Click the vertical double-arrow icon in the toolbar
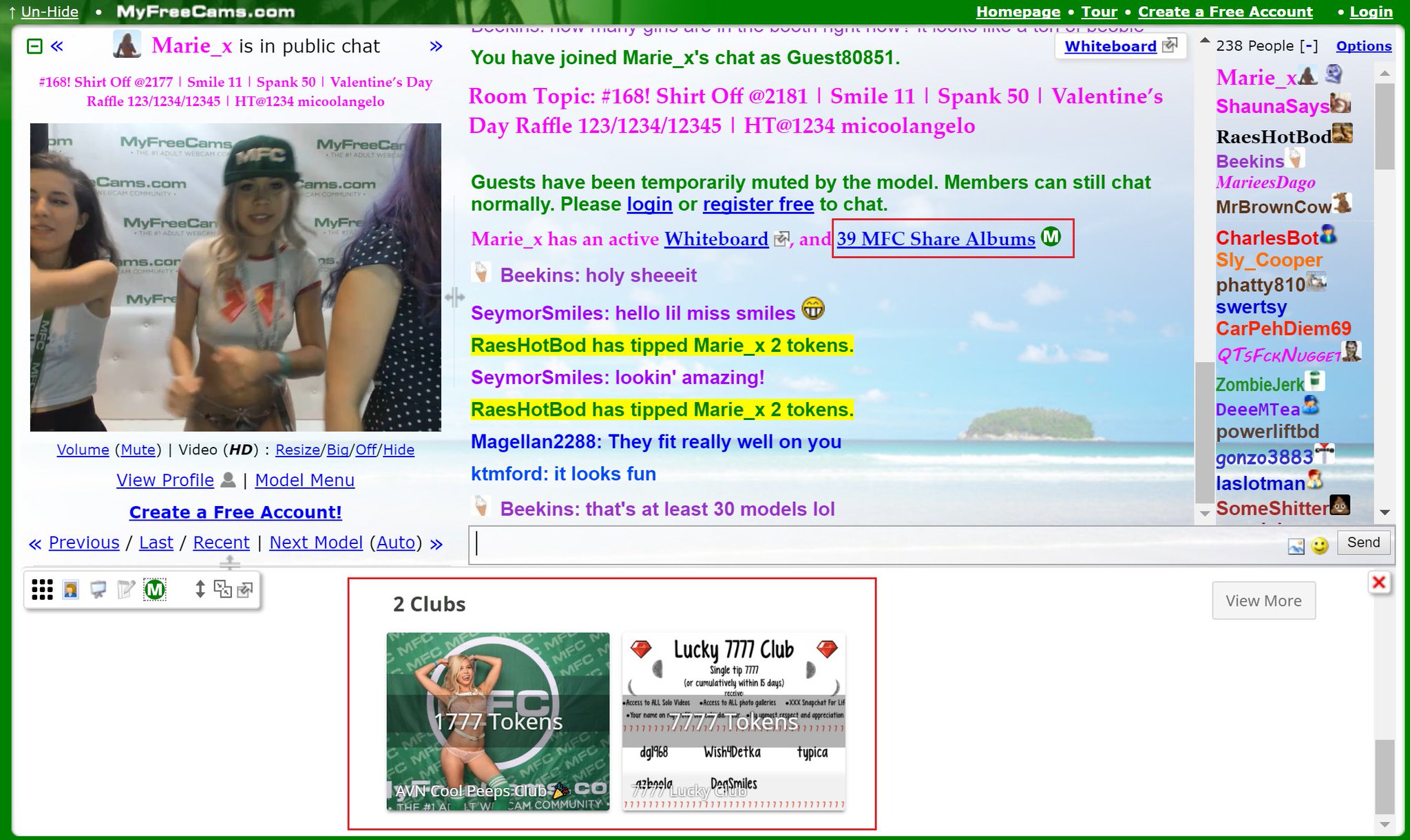This screenshot has height=840, width=1410. pyautogui.click(x=200, y=589)
